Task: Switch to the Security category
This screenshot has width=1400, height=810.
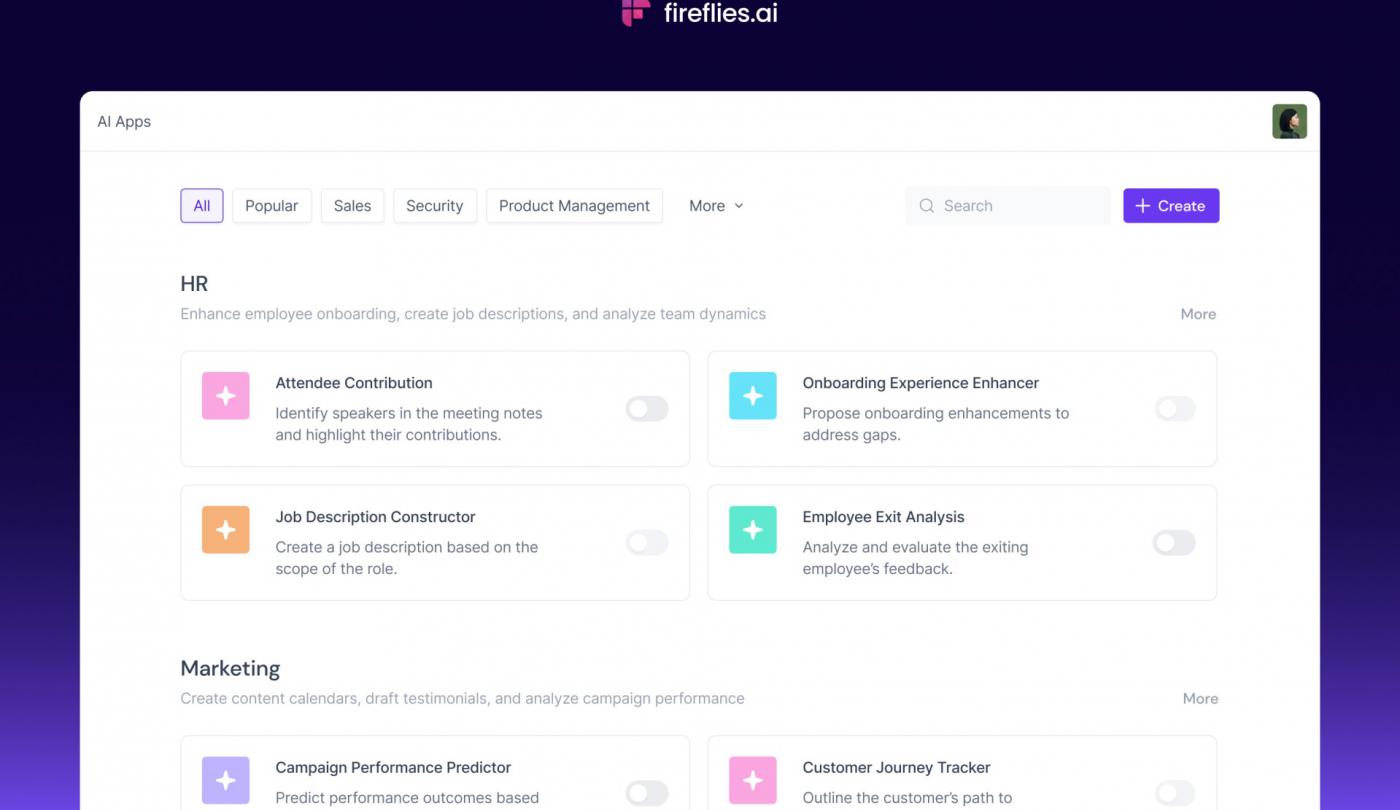Action: tap(435, 206)
